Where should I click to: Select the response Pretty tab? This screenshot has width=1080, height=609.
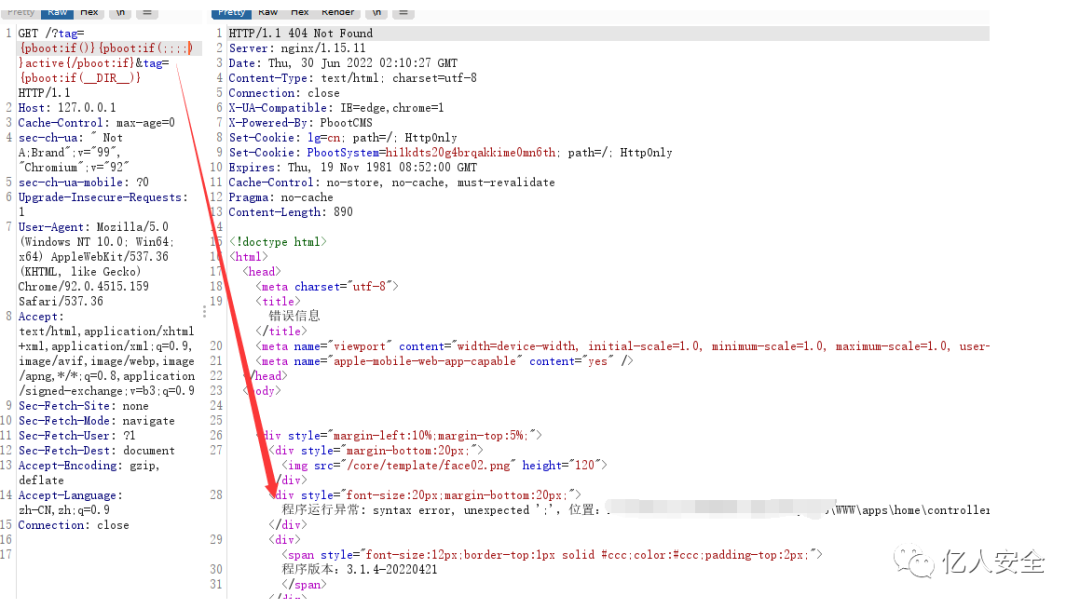click(x=231, y=12)
